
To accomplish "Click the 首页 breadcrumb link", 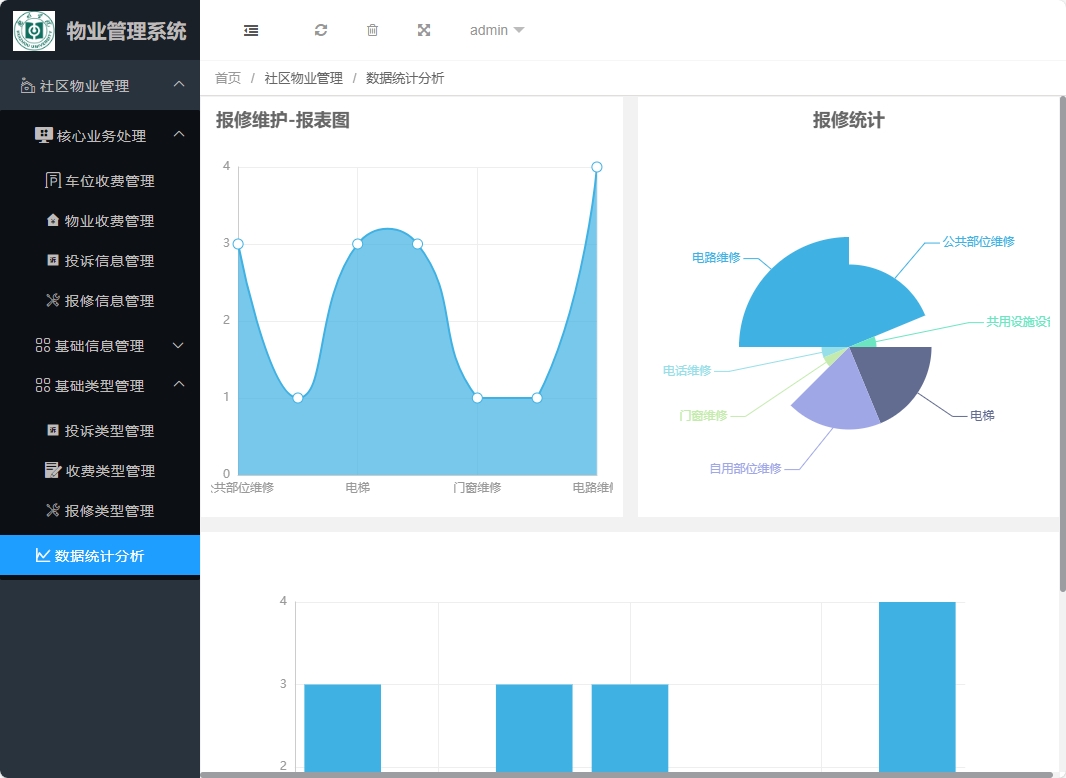I will pos(227,77).
